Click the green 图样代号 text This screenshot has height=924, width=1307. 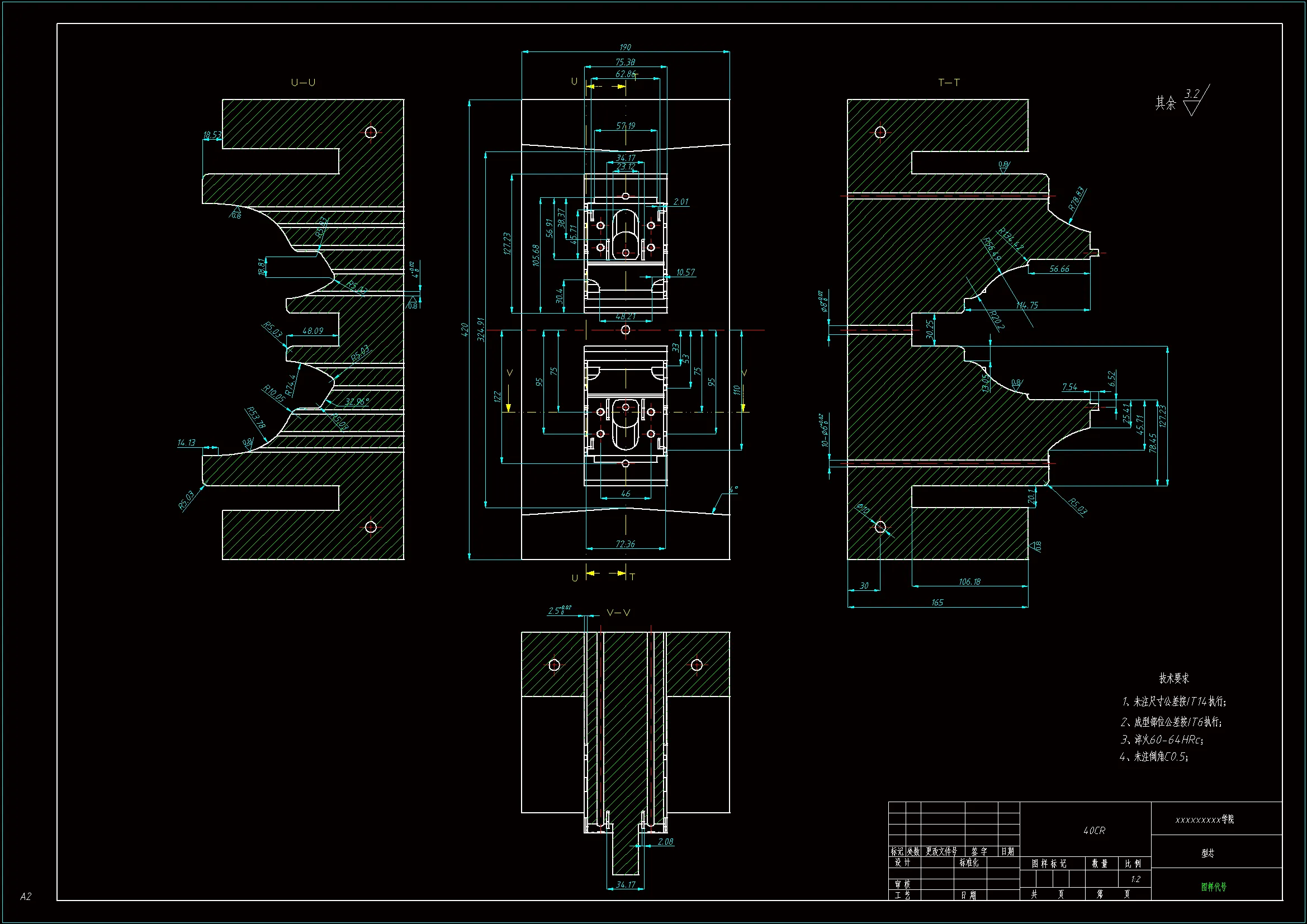point(1214,887)
